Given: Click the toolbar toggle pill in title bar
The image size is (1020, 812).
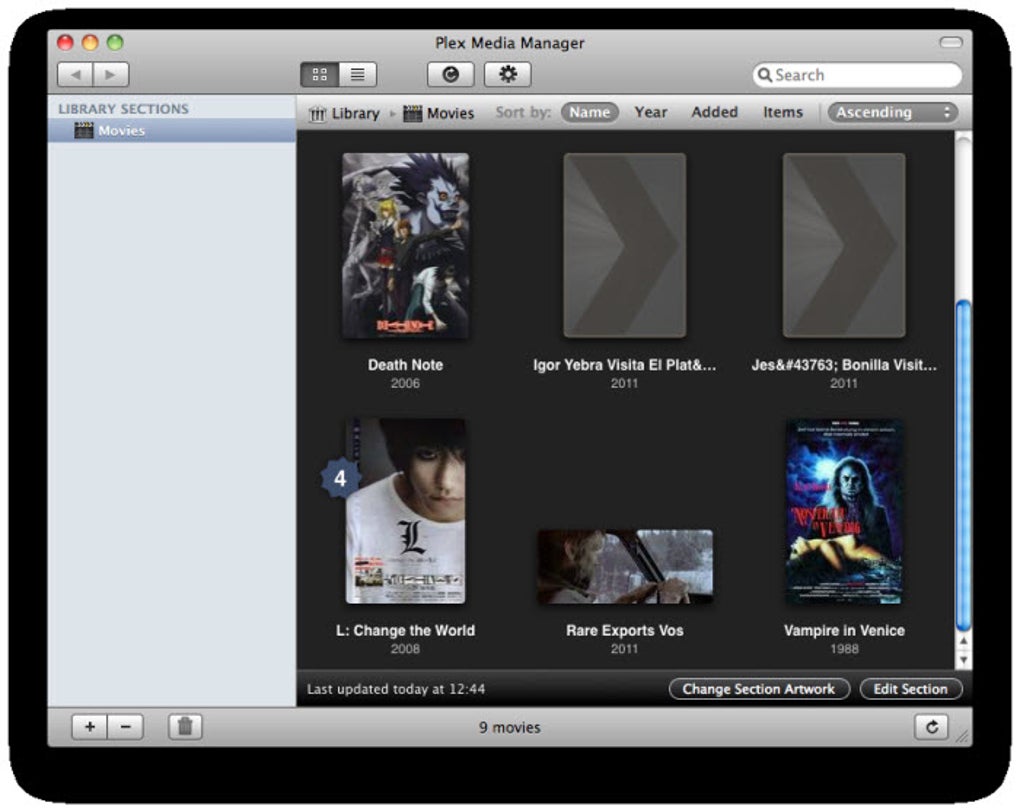Looking at the screenshot, I should click(951, 42).
